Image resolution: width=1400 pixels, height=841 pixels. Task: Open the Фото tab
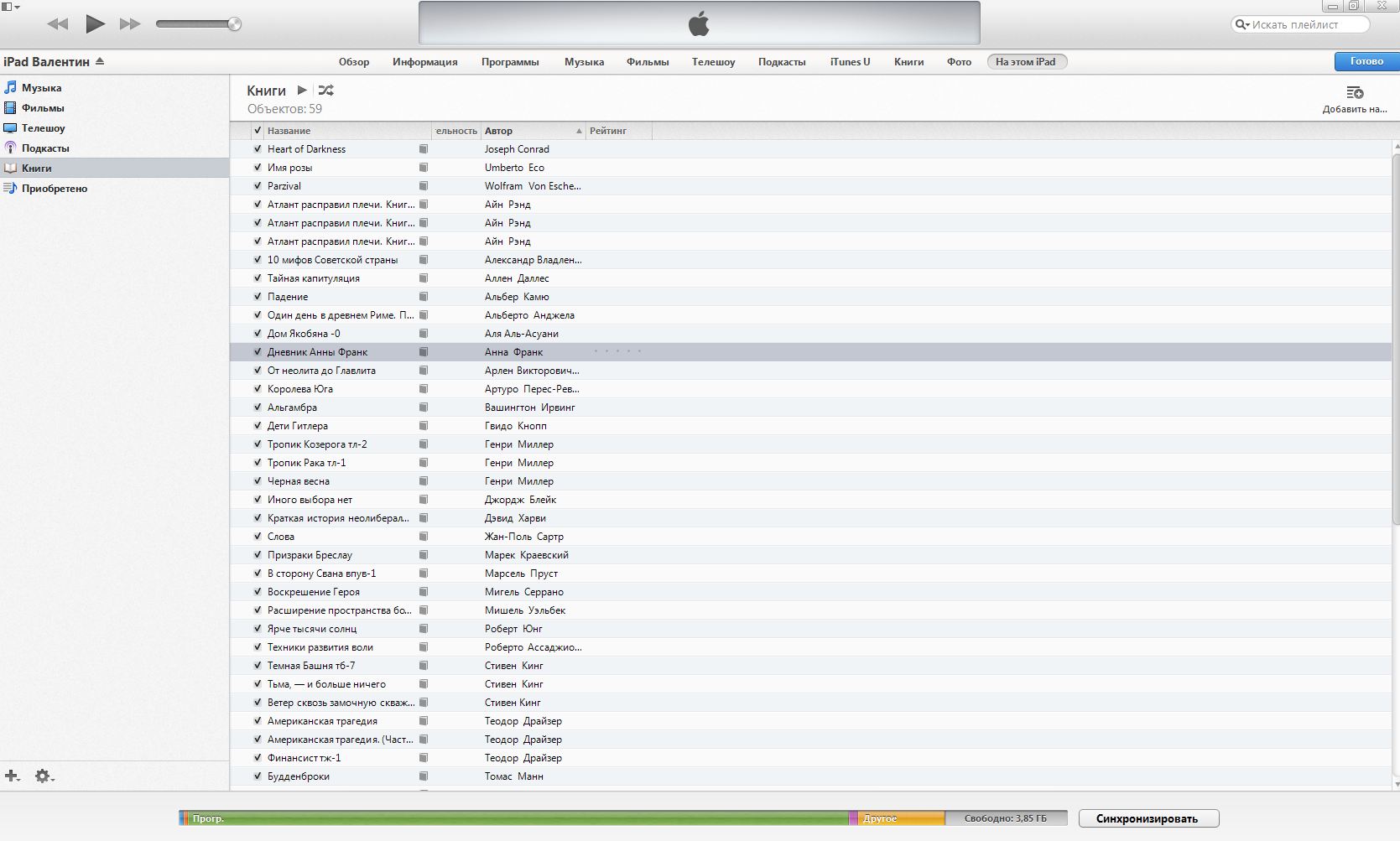click(959, 62)
